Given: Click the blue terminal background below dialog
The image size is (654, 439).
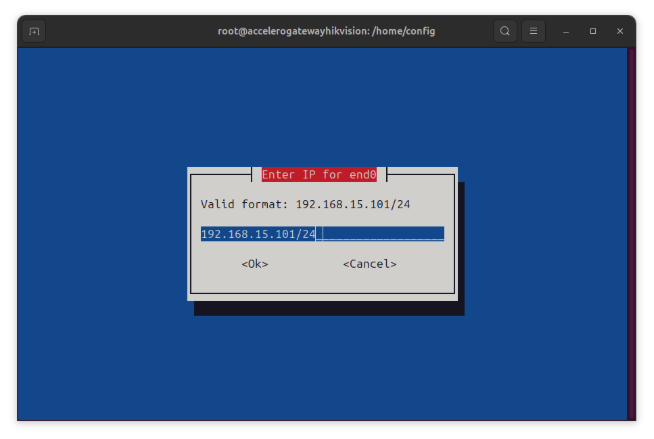Looking at the screenshot, I should coord(322,369).
